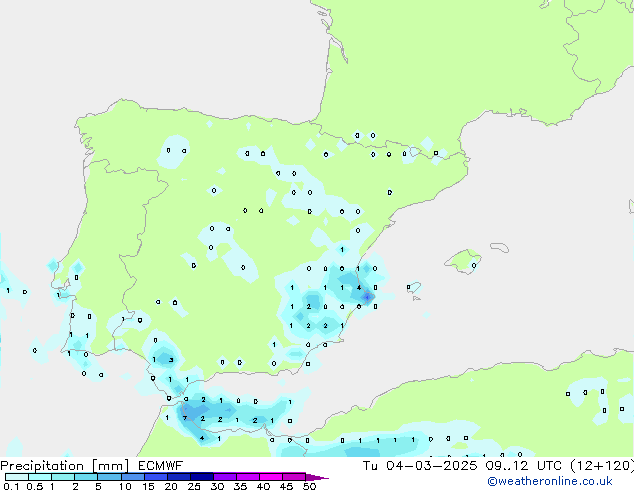Click the darkest blue precipitation cell near Valencia

tap(367, 297)
